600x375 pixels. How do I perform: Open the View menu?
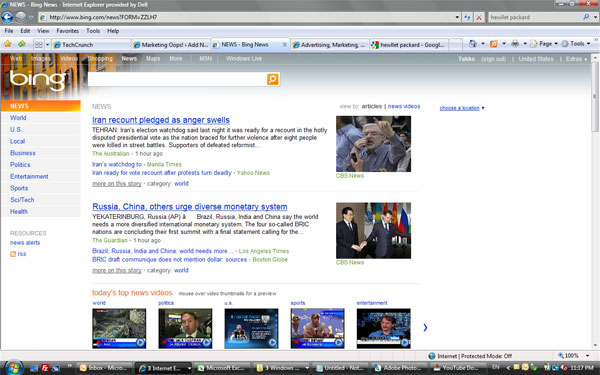tap(43, 31)
